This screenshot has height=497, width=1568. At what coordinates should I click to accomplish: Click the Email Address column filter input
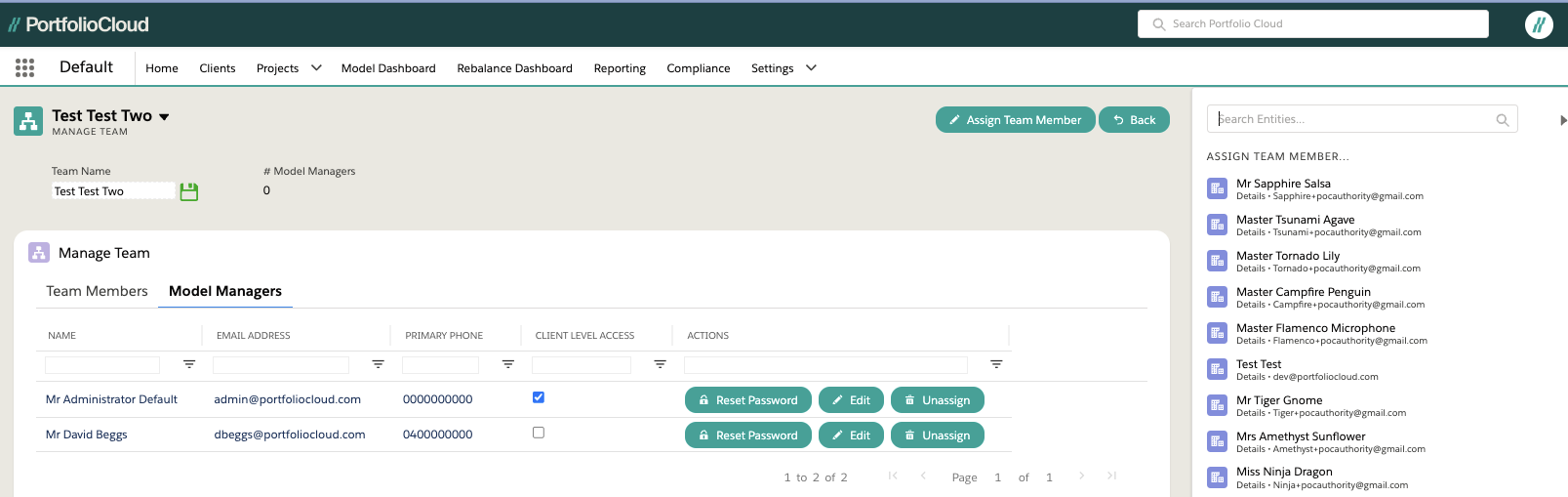click(x=281, y=365)
